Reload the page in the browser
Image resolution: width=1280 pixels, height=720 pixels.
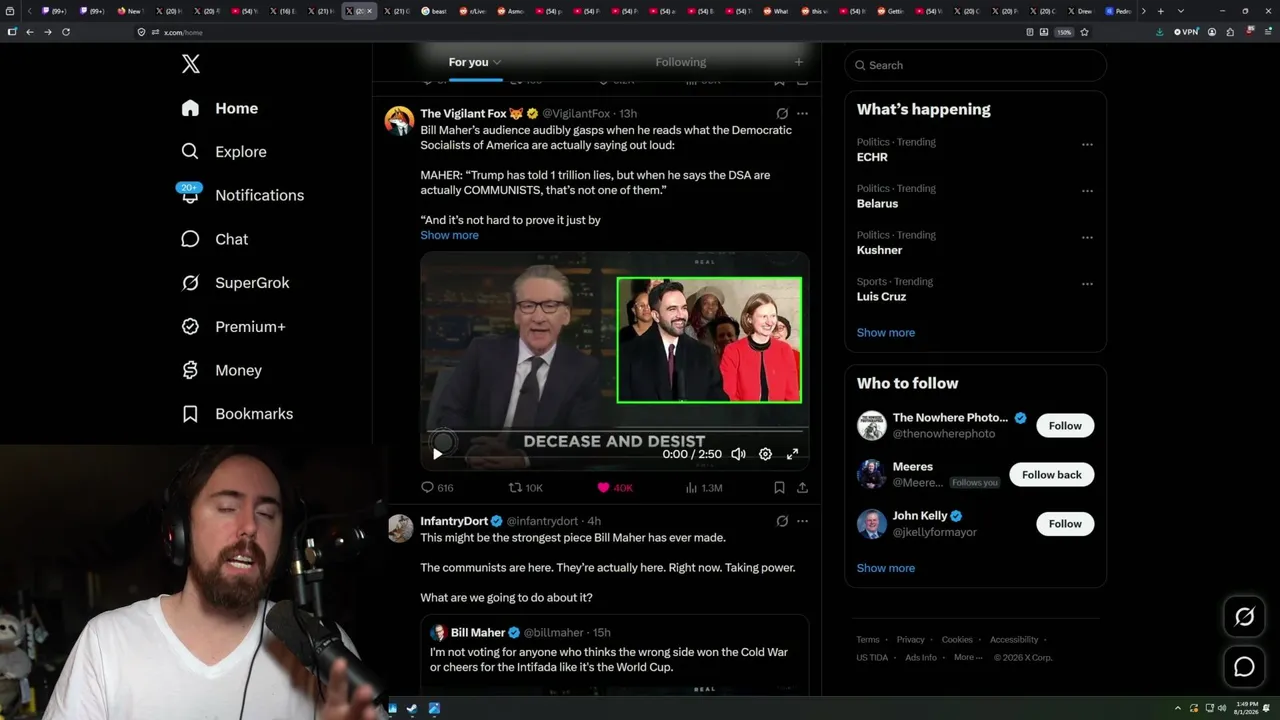pos(66,32)
